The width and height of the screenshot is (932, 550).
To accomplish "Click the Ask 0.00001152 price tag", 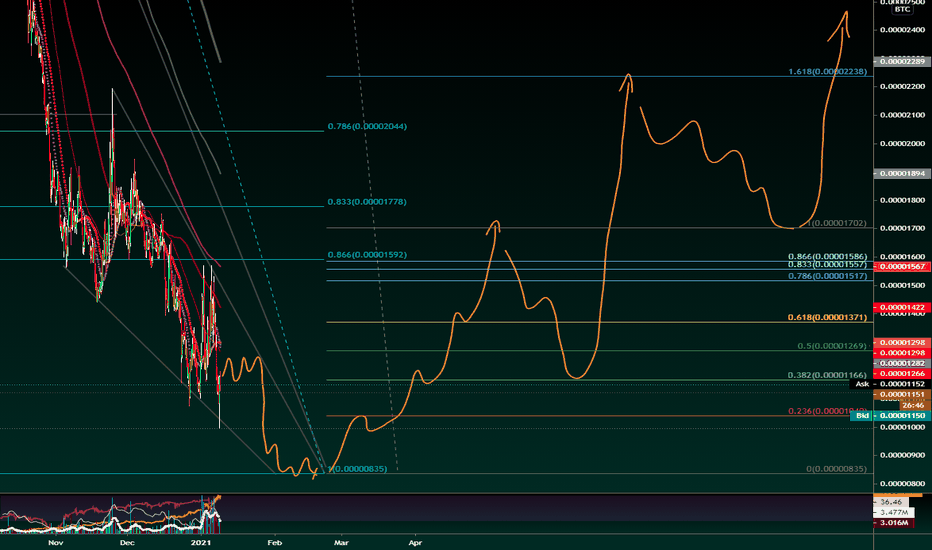I will [x=890, y=385].
